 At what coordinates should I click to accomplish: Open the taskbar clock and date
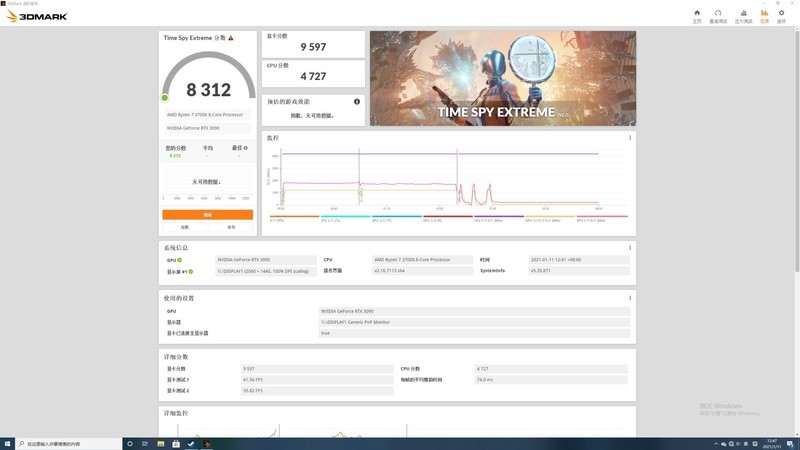(x=772, y=444)
